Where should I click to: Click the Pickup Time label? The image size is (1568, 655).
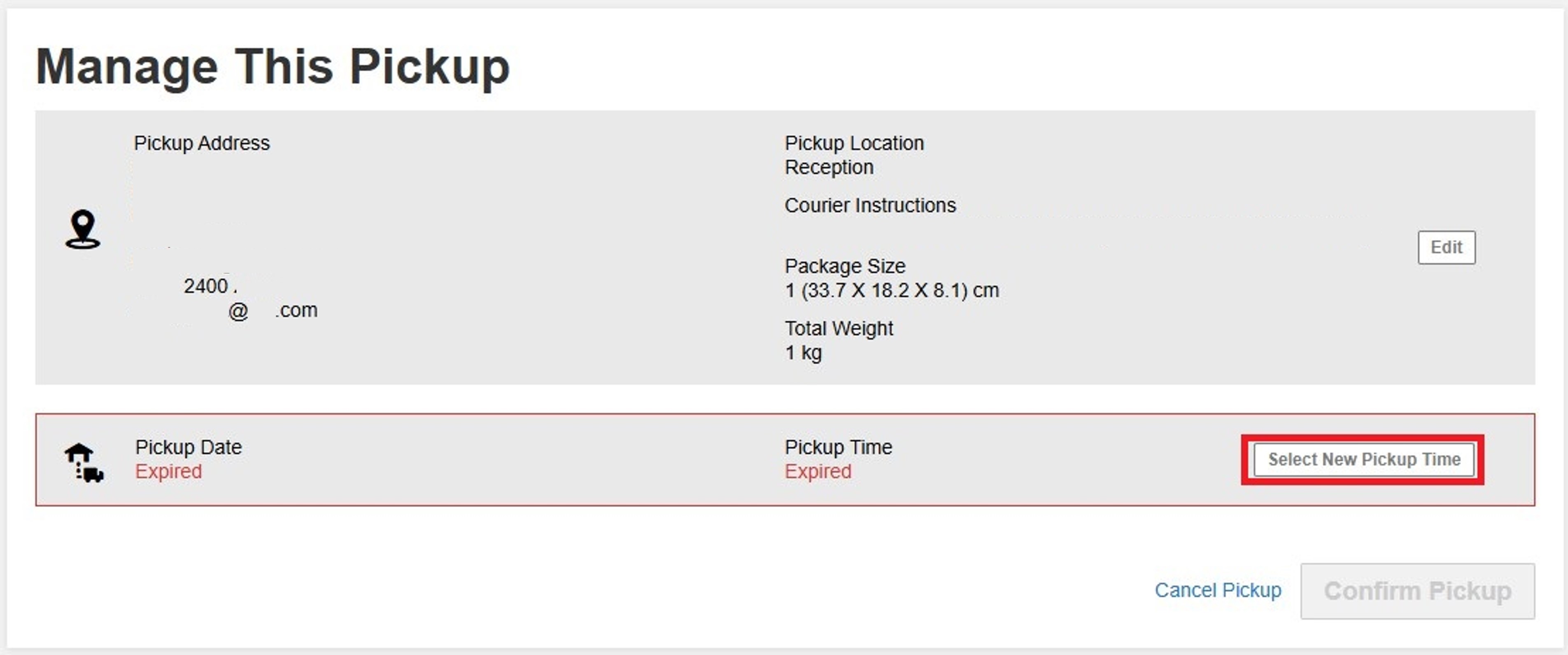(x=838, y=448)
